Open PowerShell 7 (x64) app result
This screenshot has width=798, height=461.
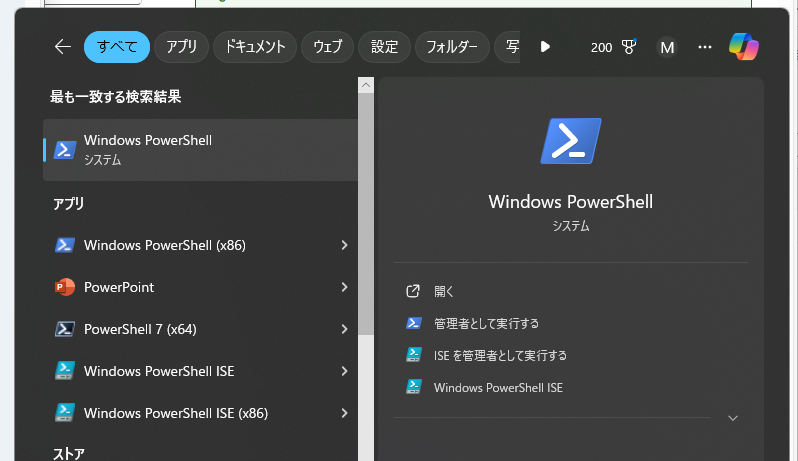click(x=201, y=329)
